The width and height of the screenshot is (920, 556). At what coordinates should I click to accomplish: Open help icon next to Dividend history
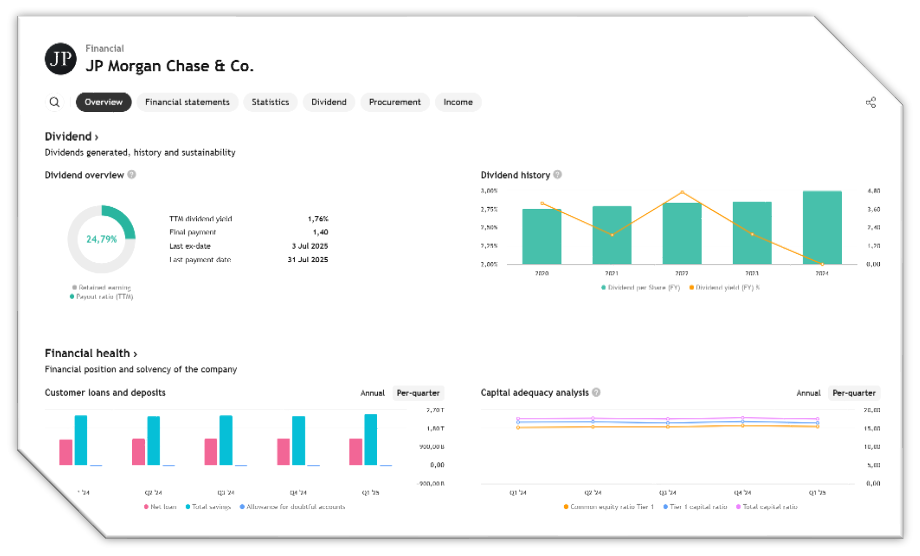pyautogui.click(x=557, y=174)
